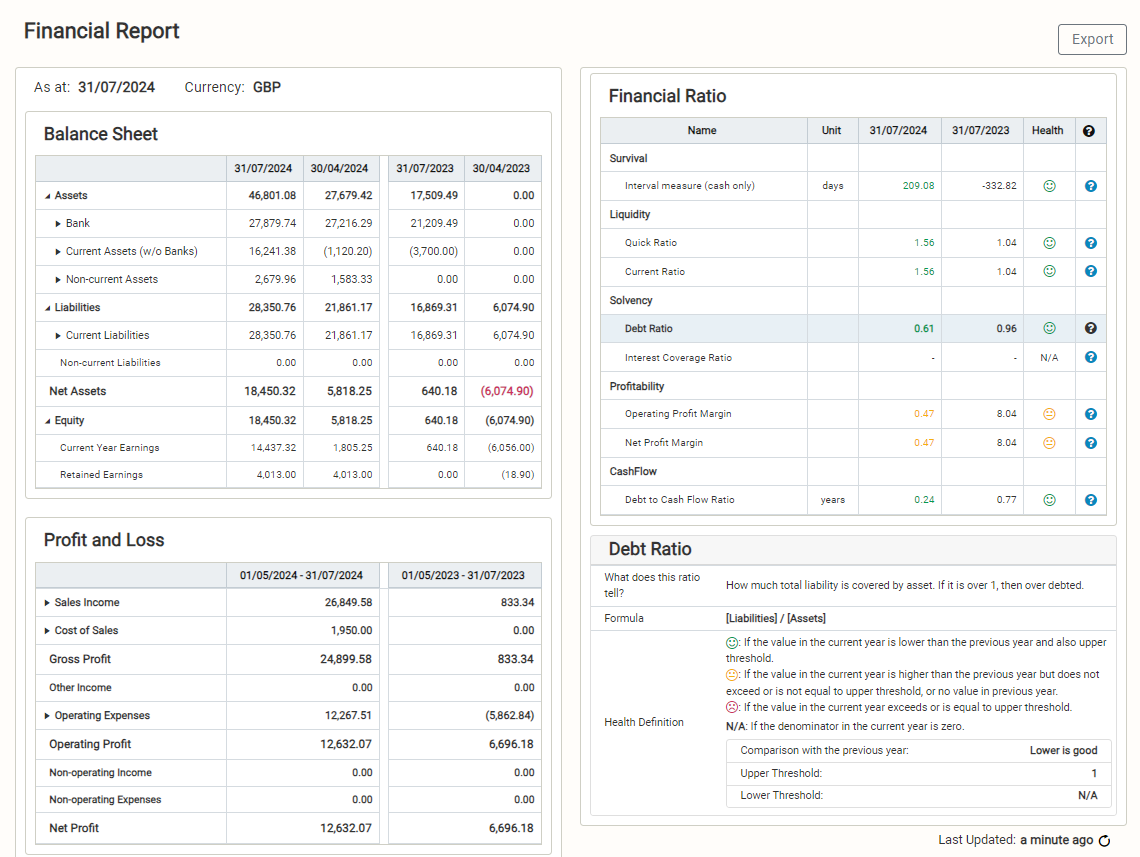Expand Sales Income in Profit and Loss
The width and height of the screenshot is (1140, 857).
click(47, 603)
